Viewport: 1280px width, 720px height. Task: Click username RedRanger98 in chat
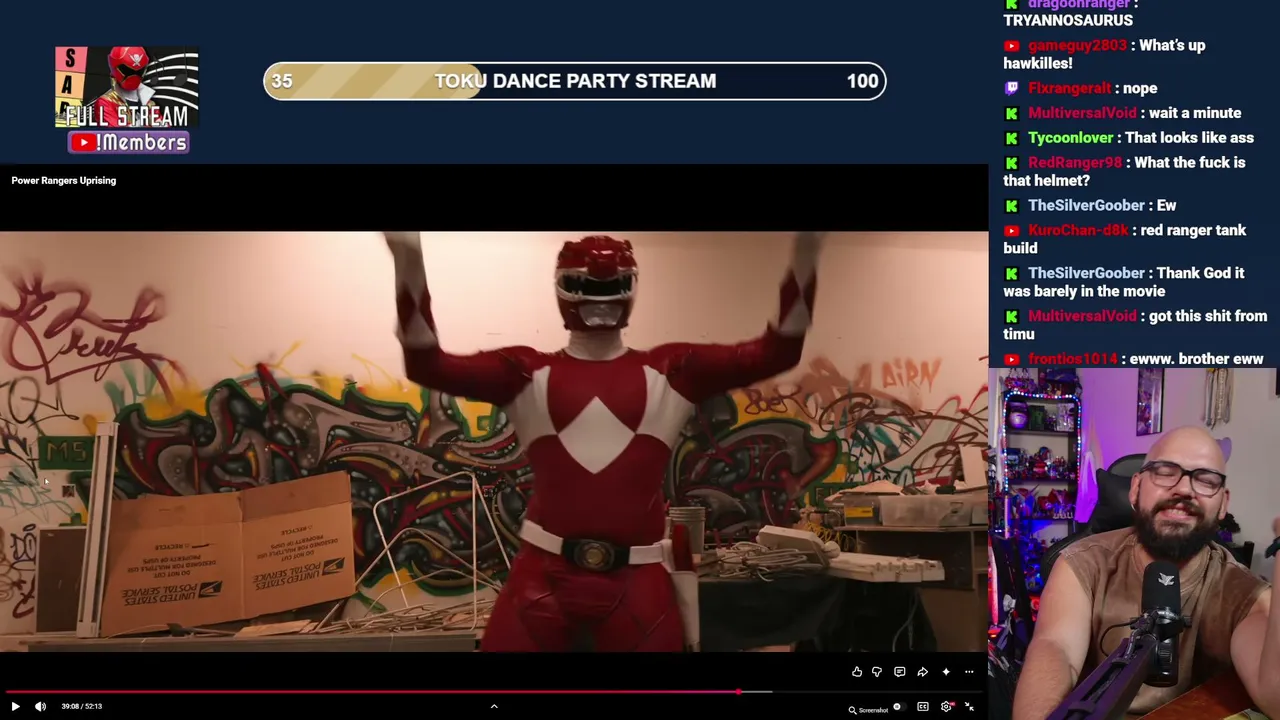click(x=1075, y=162)
